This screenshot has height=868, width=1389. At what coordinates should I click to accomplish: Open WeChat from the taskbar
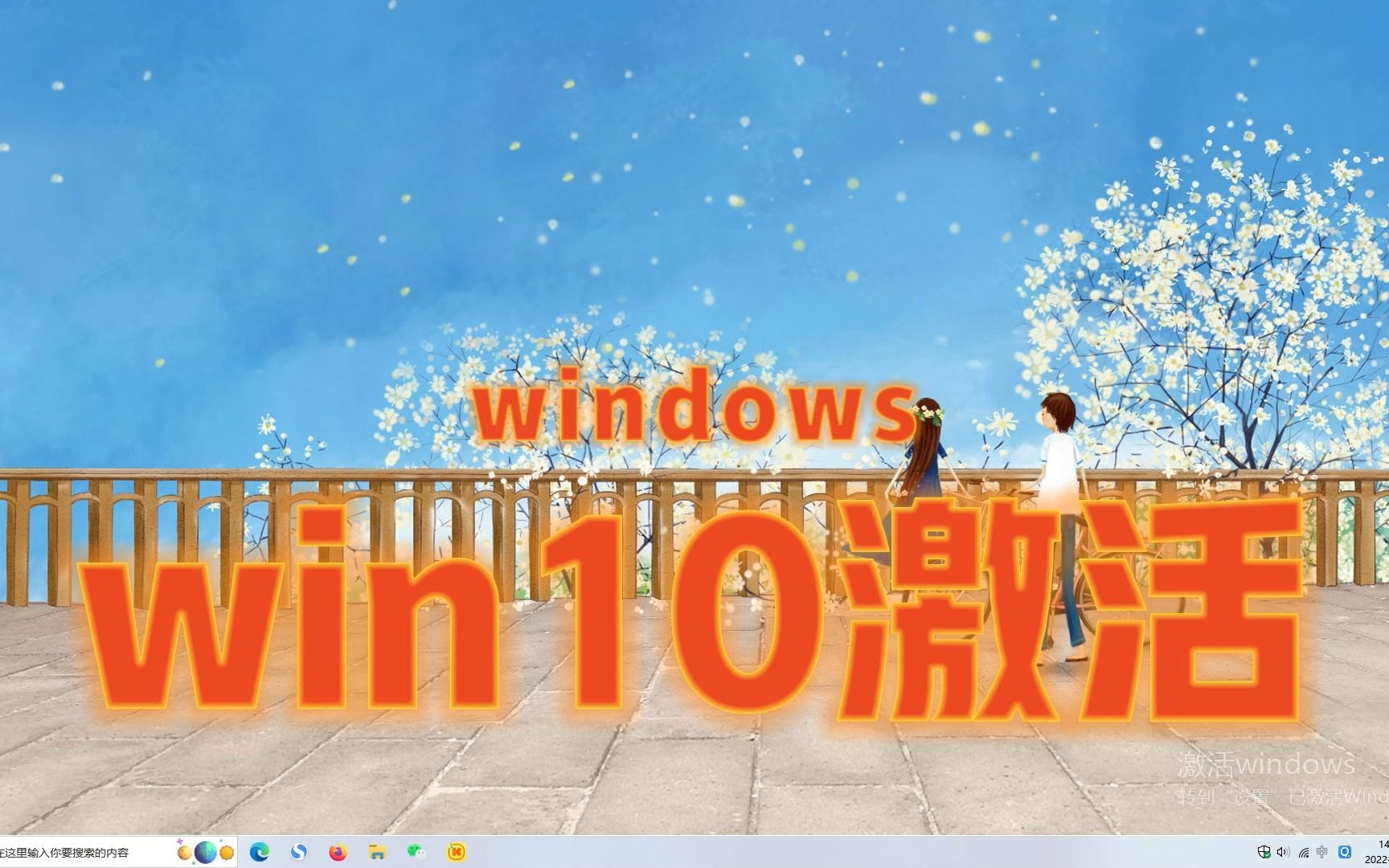(416, 852)
